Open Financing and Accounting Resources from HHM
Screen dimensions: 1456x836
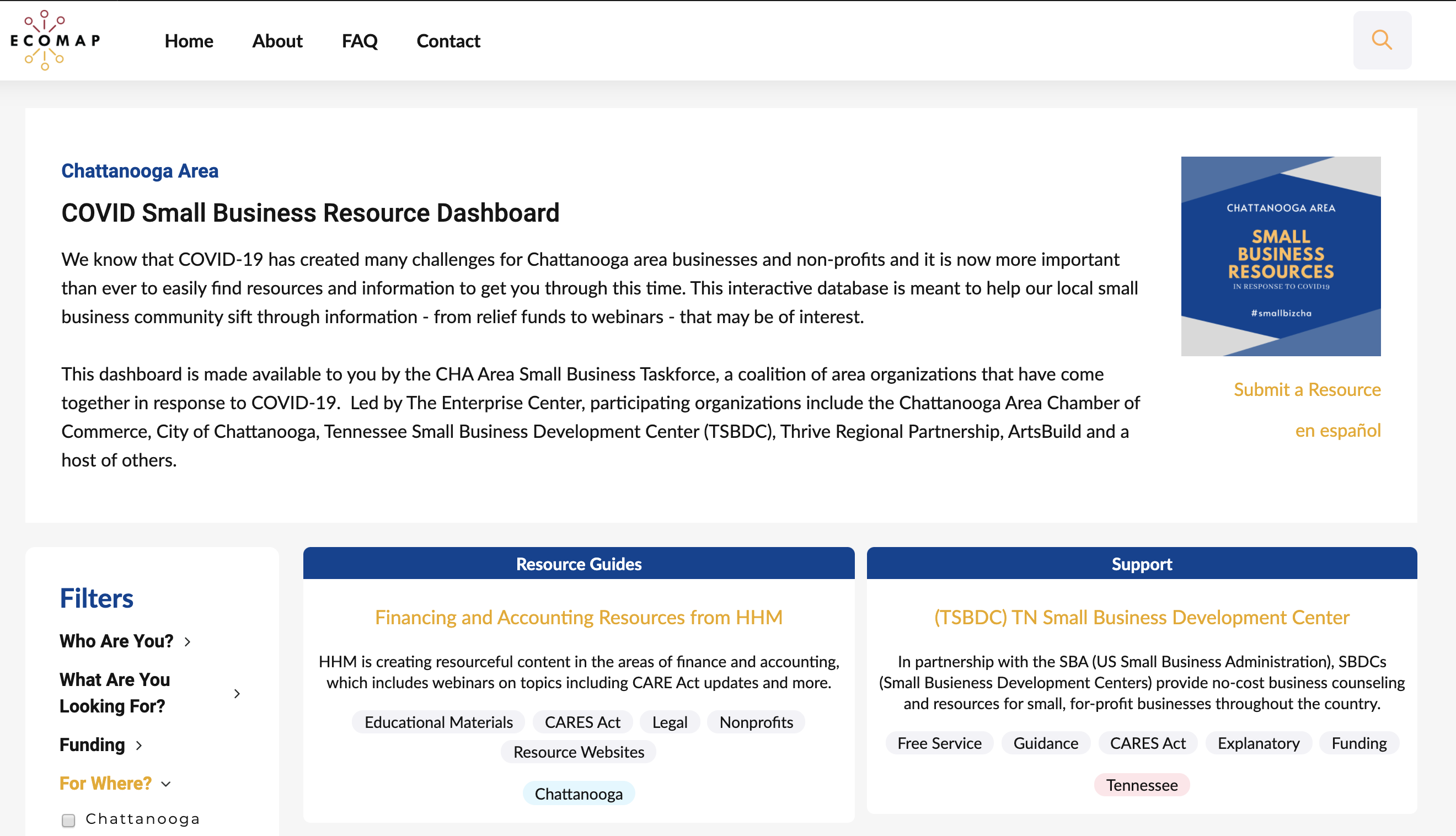[578, 617]
